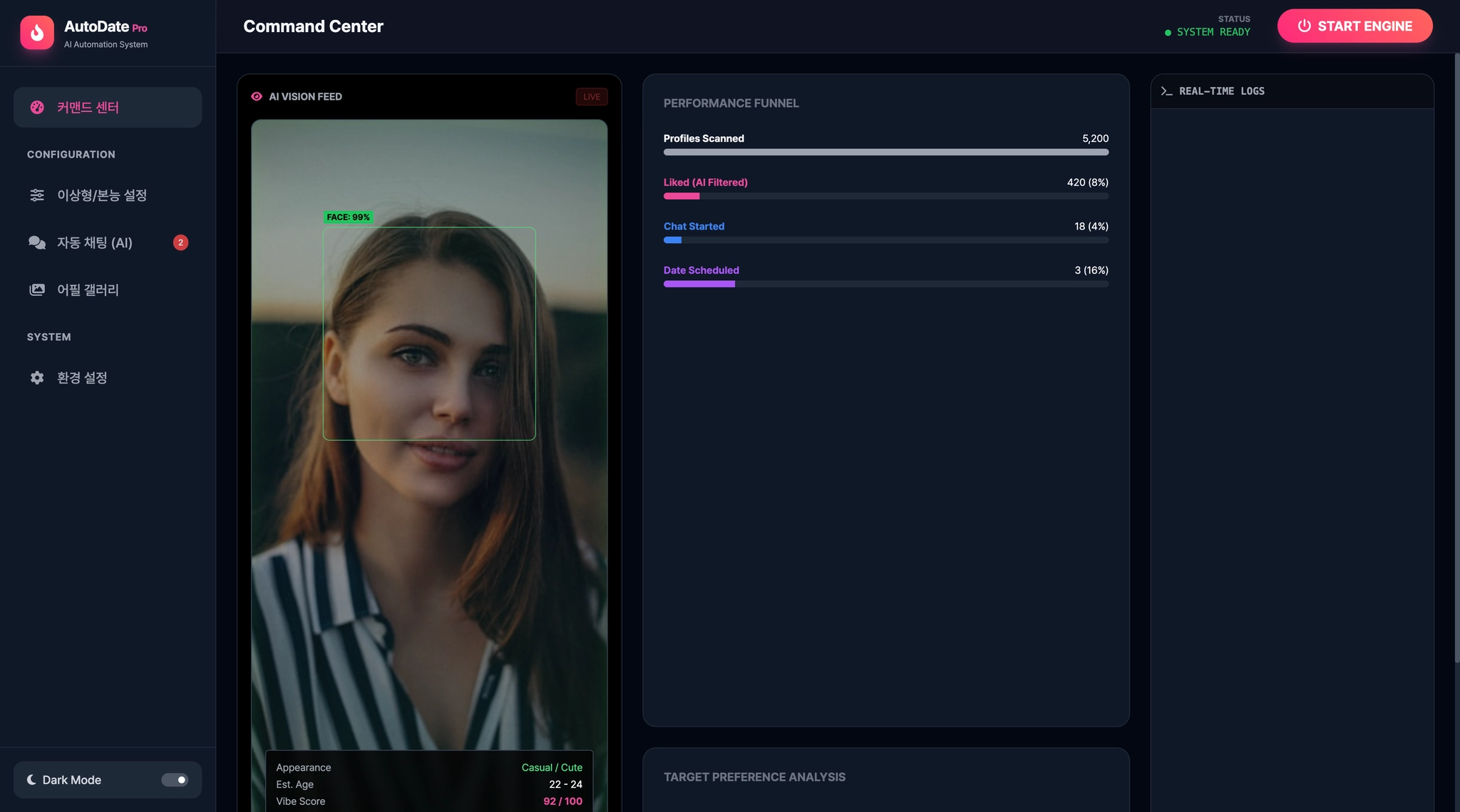Click the AutoDate flame logo icon
Image resolution: width=1460 pixels, height=812 pixels.
(37, 32)
